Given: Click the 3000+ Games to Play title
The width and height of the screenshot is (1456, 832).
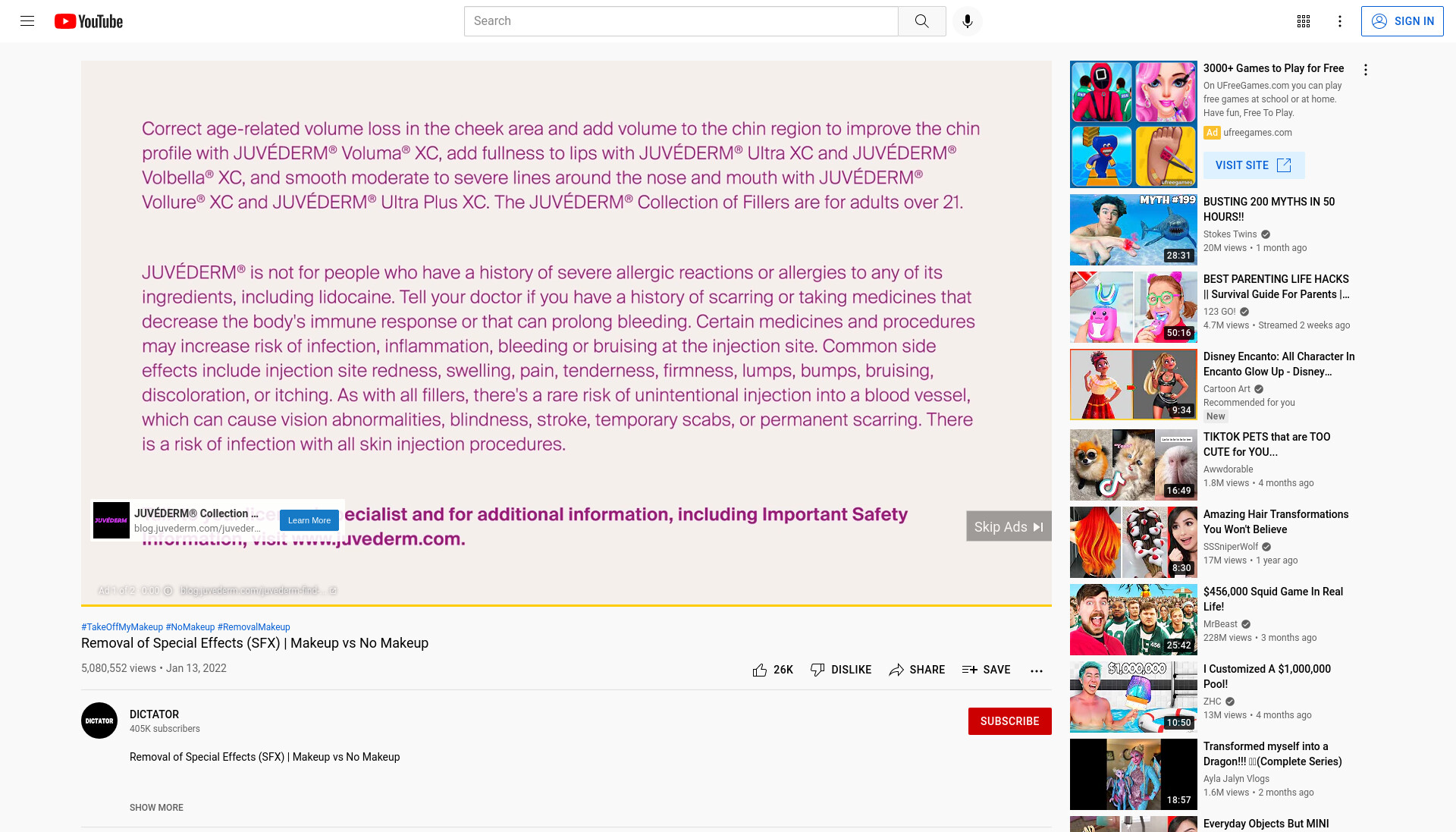Looking at the screenshot, I should pyautogui.click(x=1273, y=68).
